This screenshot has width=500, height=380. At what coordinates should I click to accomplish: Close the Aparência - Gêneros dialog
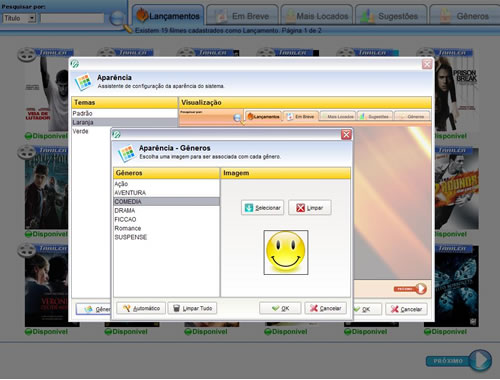[x=346, y=135]
